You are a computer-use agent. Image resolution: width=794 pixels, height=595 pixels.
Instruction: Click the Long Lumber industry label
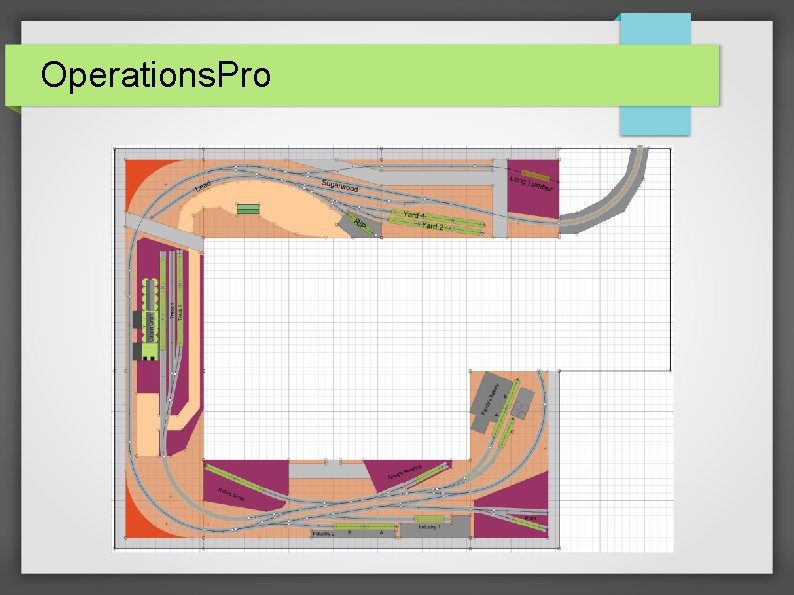[531, 183]
